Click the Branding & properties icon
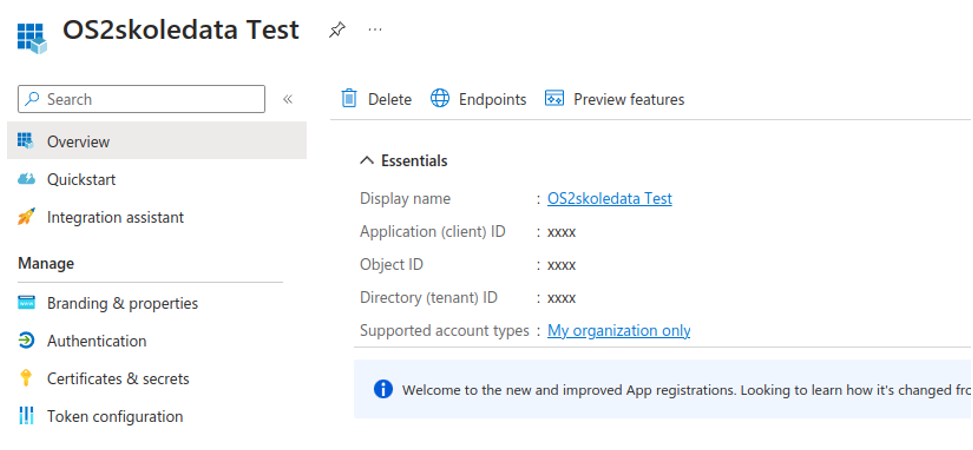This screenshot has height=450, width=973. (x=26, y=304)
